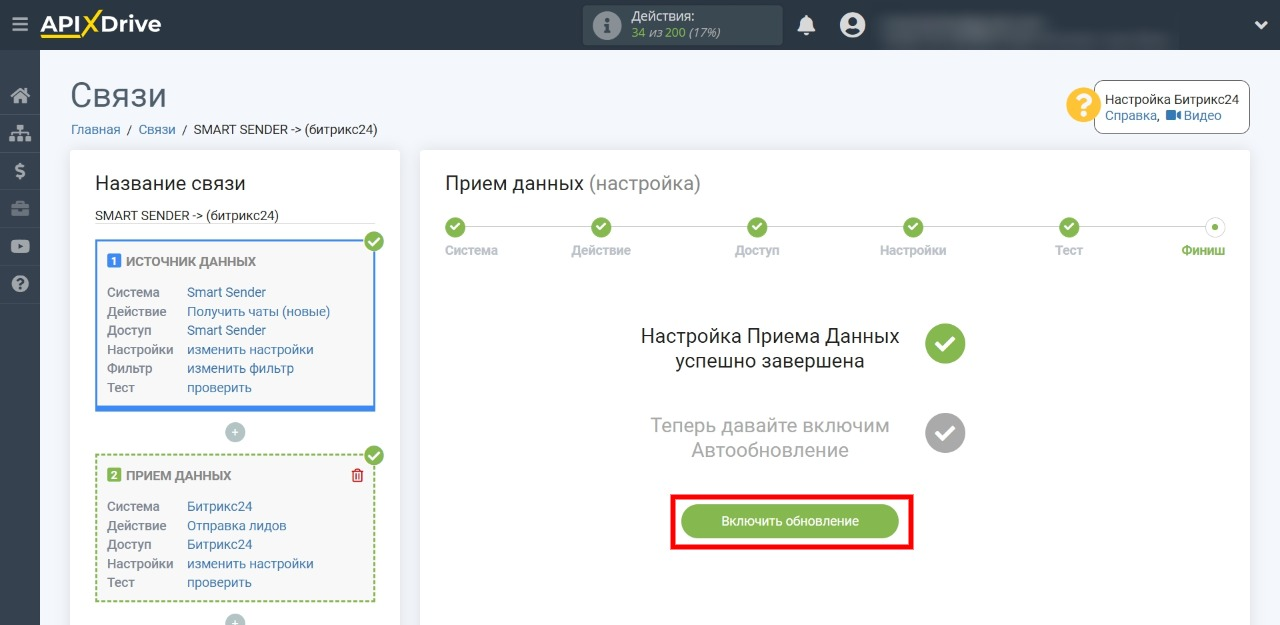Image resolution: width=1280 pixels, height=625 pixels.
Task: Go to Главная breadcrumb
Action: point(96,130)
